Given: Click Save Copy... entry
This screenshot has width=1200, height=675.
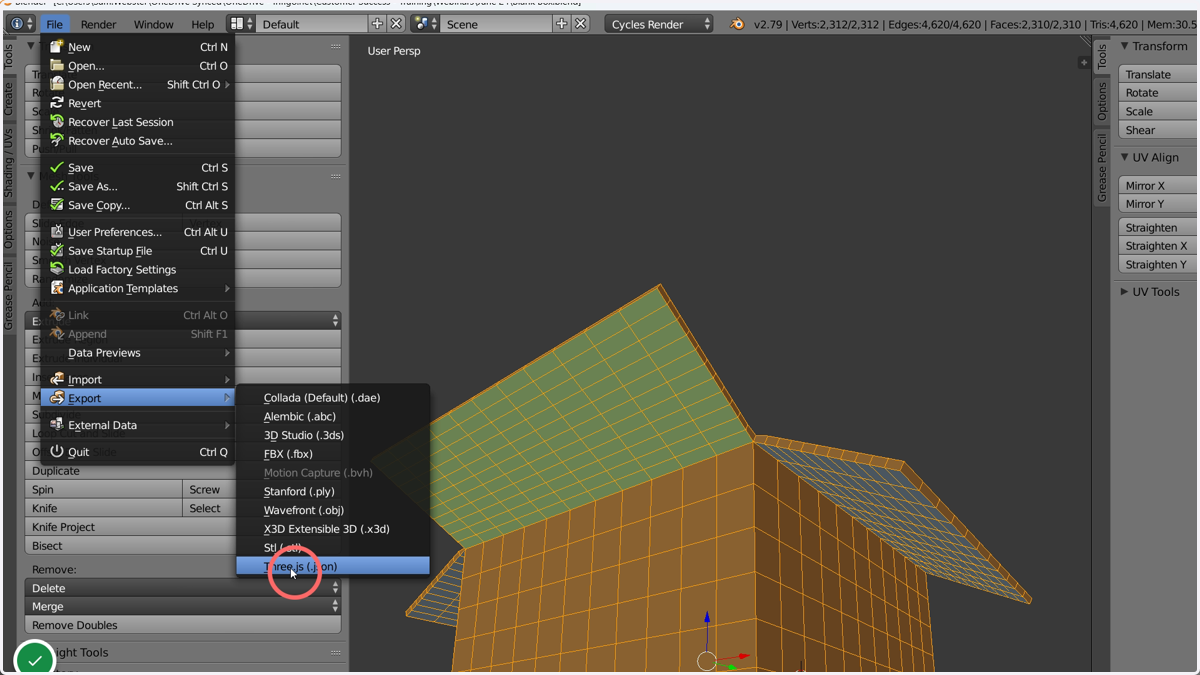Looking at the screenshot, I should (x=137, y=205).
